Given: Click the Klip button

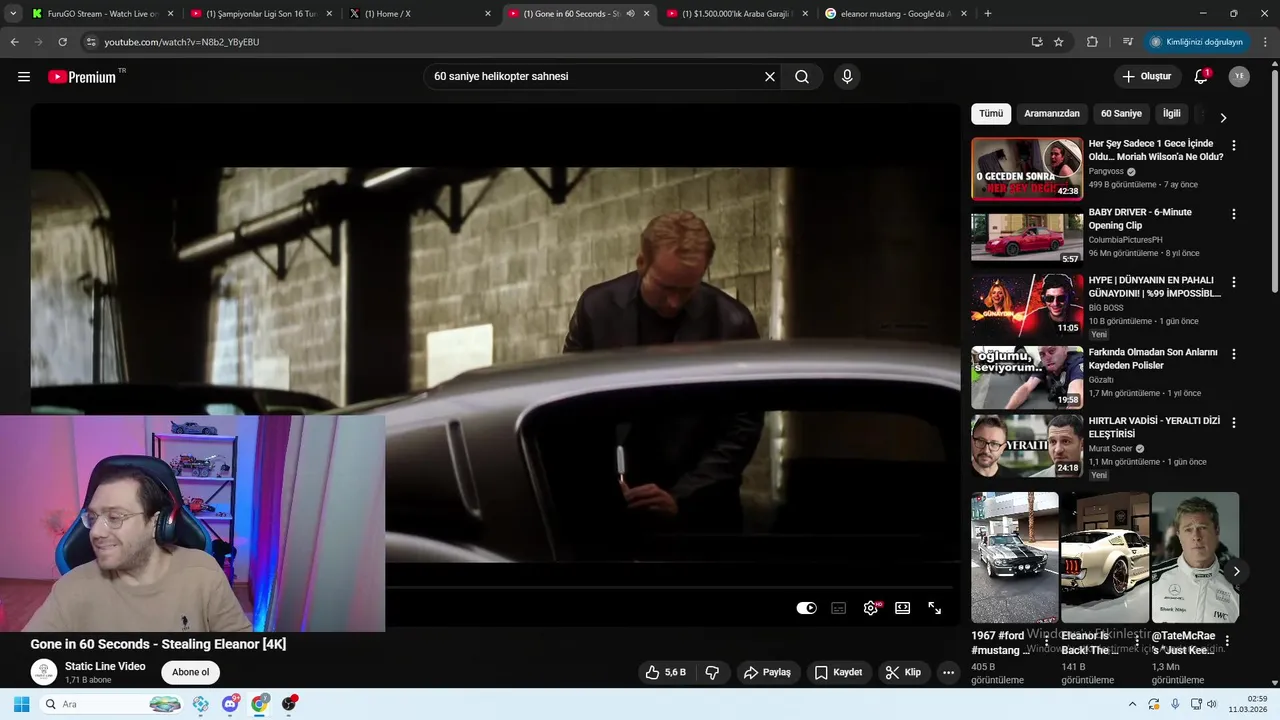Looking at the screenshot, I should (x=903, y=672).
